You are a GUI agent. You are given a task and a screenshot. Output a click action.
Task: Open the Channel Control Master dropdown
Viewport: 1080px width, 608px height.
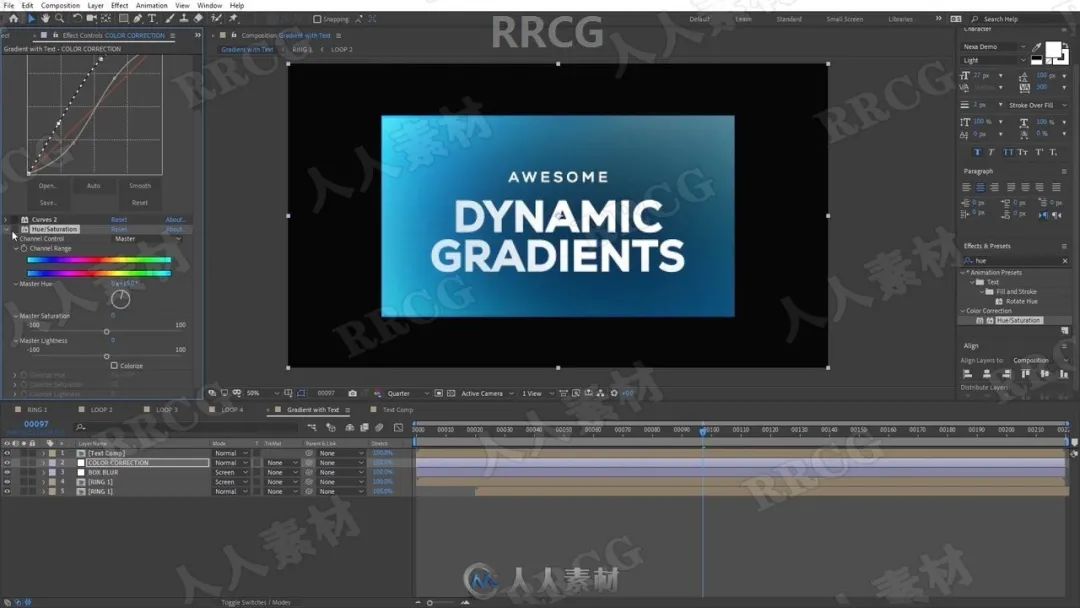coord(148,239)
